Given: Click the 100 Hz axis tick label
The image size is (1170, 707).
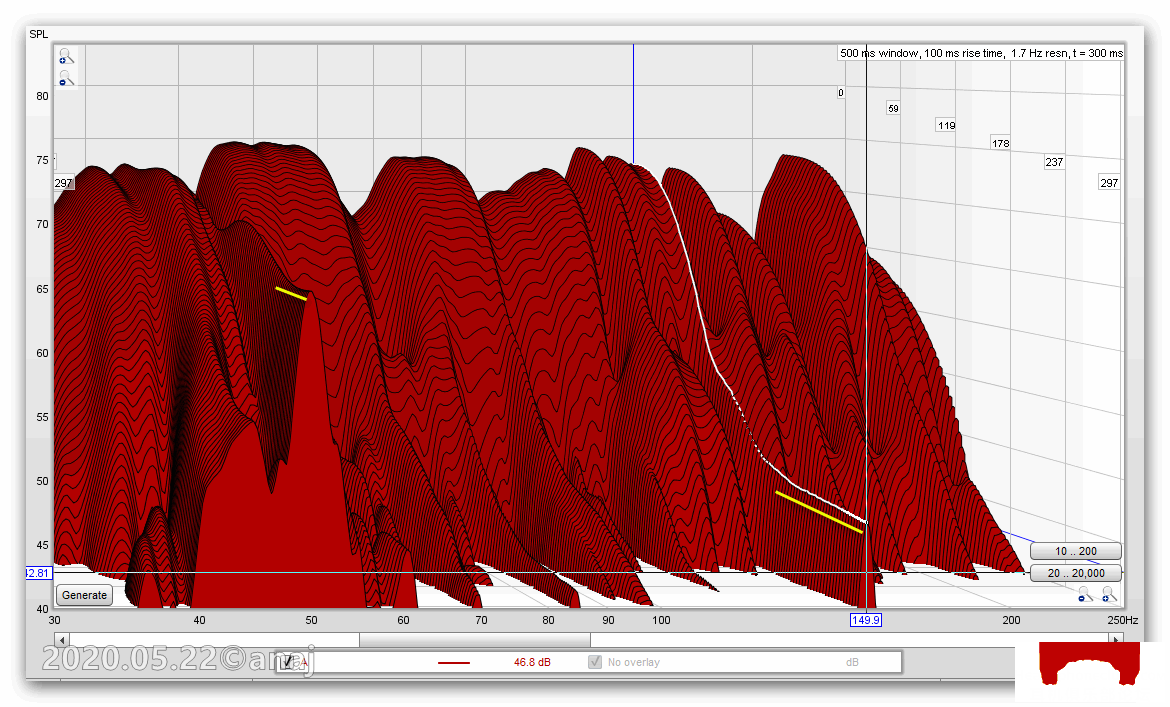Looking at the screenshot, I should [x=661, y=620].
